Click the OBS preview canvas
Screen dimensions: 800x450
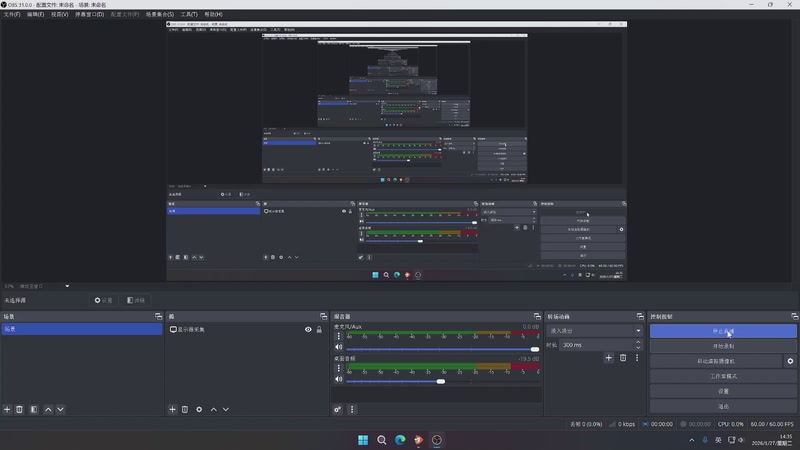pyautogui.click(x=396, y=151)
